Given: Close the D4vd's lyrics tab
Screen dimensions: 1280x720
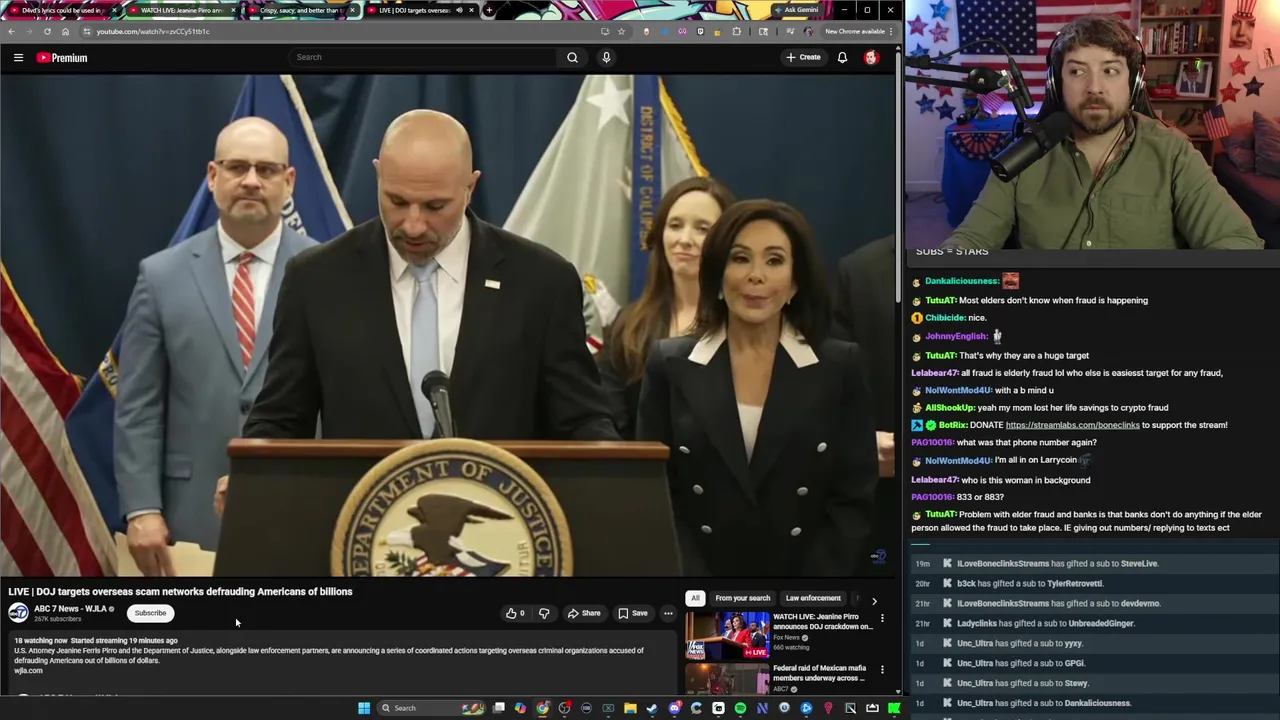Looking at the screenshot, I should click(114, 10).
